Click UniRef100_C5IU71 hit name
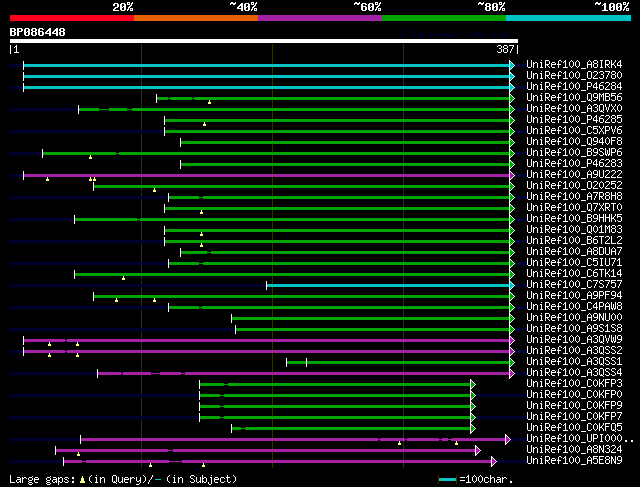The width and height of the screenshot is (640, 487). [x=574, y=263]
